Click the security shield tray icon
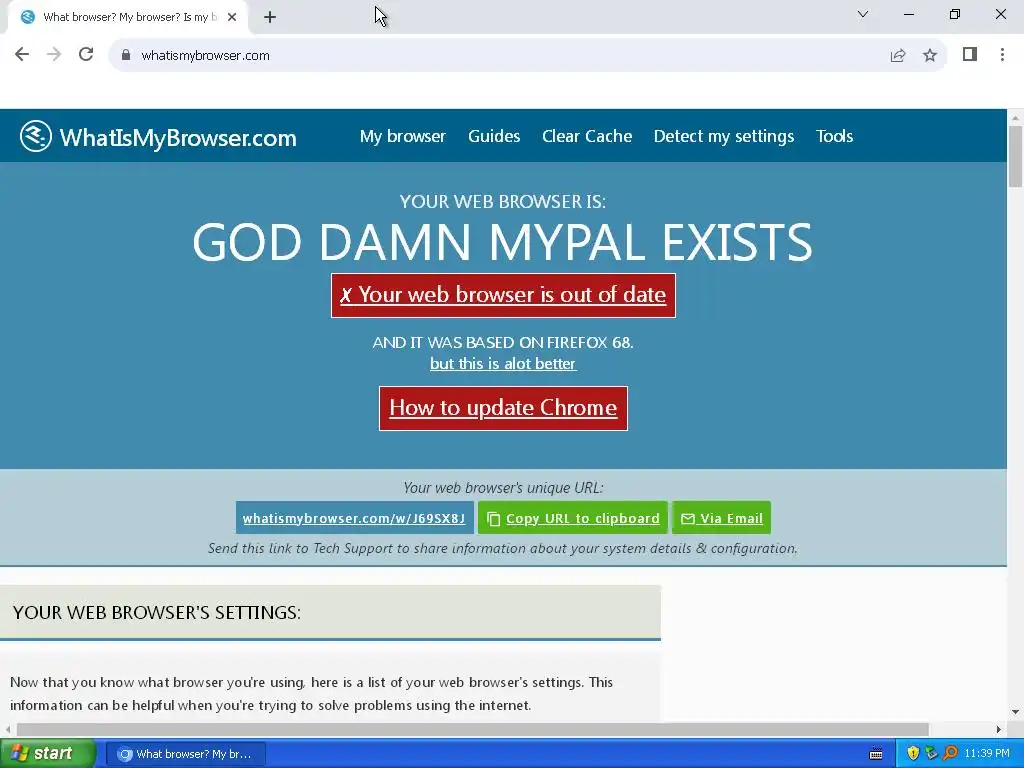This screenshot has width=1024, height=768. [913, 754]
